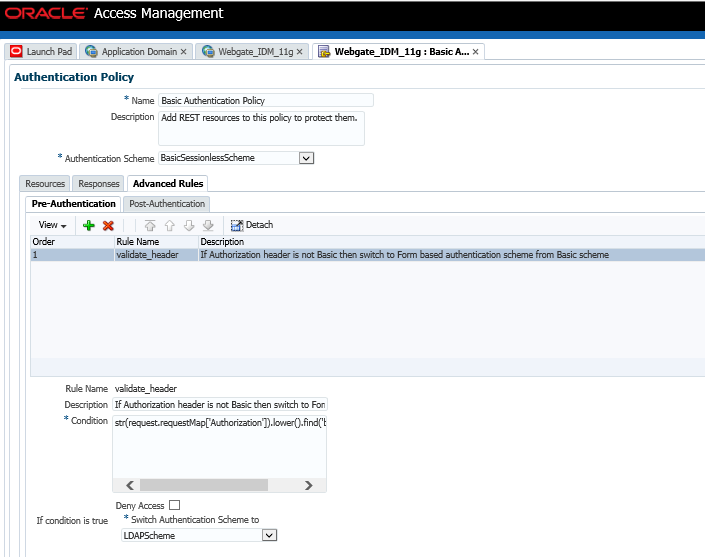Screen dimensions: 705x557
Task: Click the move up arrow icon
Action: (170, 225)
